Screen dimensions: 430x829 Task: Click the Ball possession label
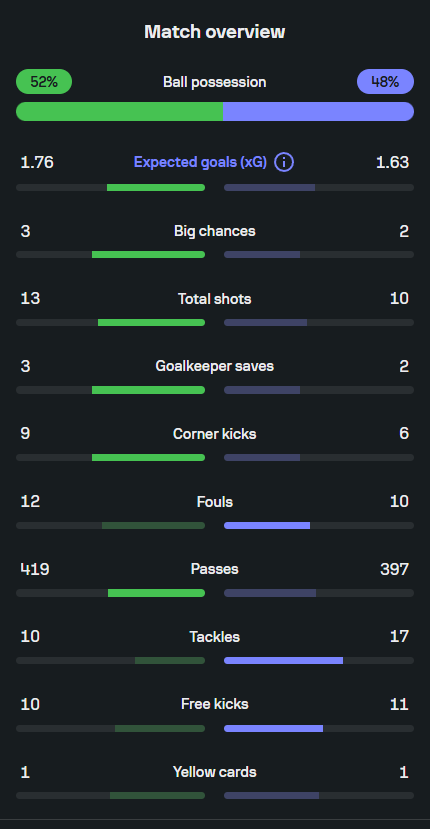(215, 82)
